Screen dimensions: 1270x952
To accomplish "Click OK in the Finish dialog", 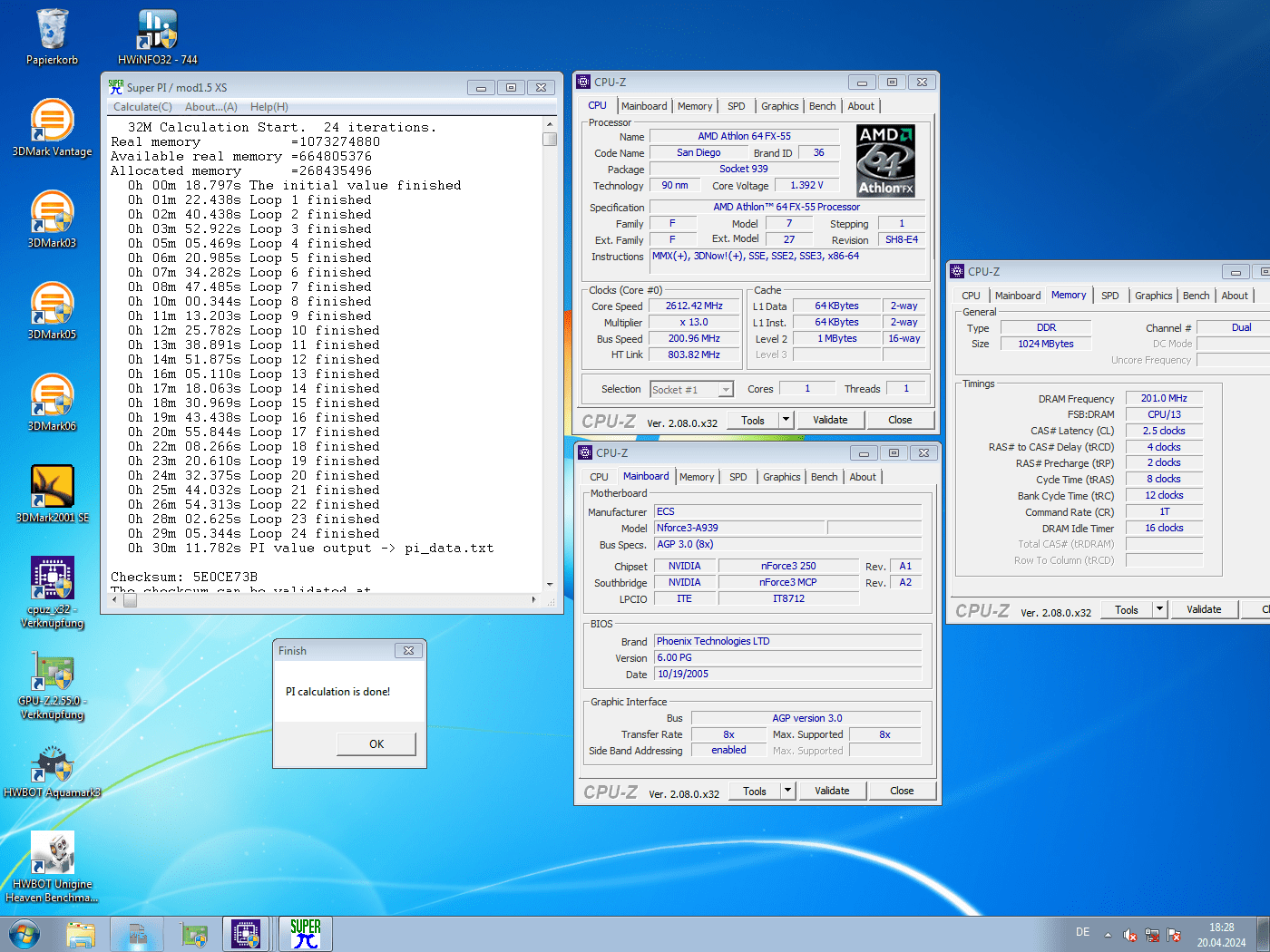I will click(376, 744).
